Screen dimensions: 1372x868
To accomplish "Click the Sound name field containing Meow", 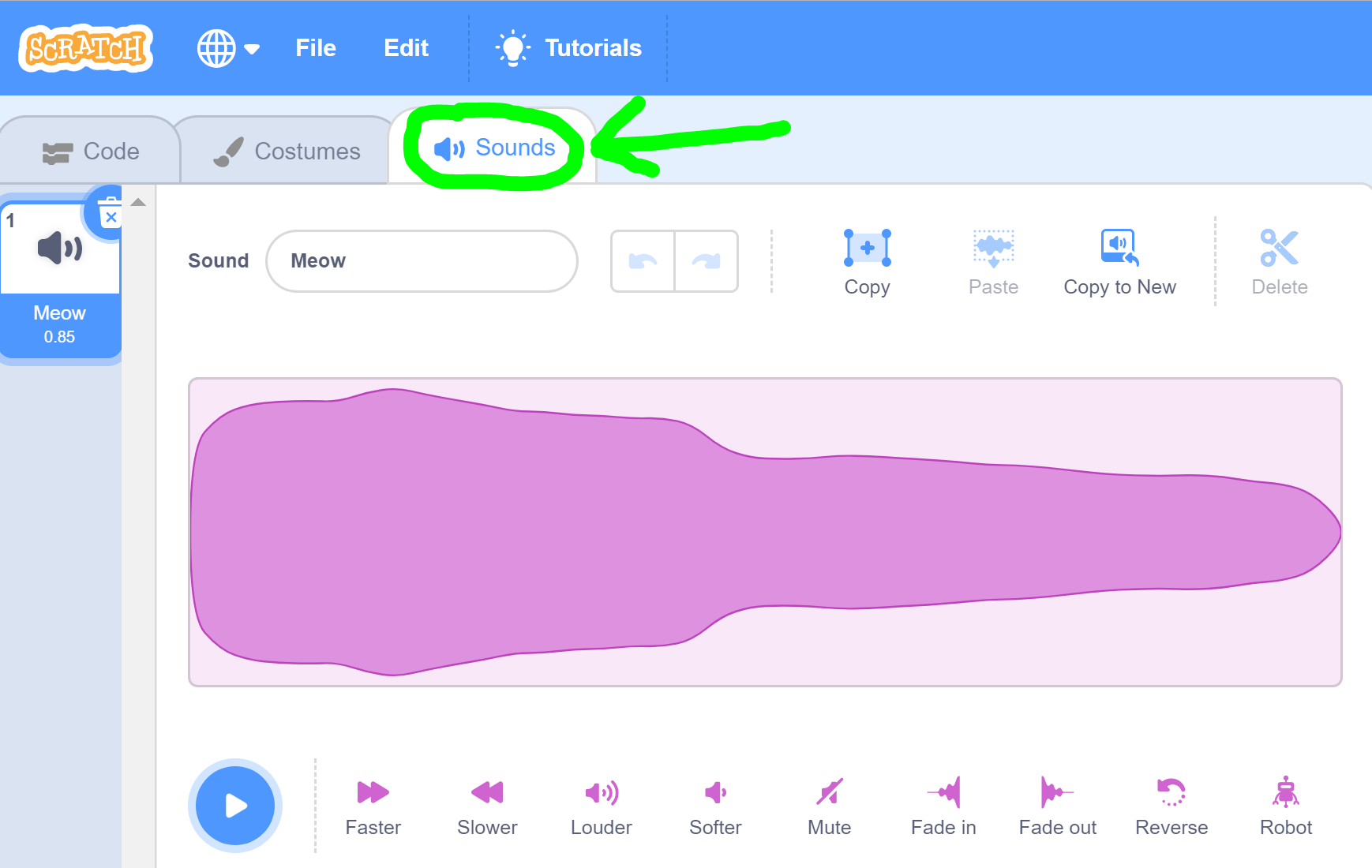I will pyautogui.click(x=422, y=261).
